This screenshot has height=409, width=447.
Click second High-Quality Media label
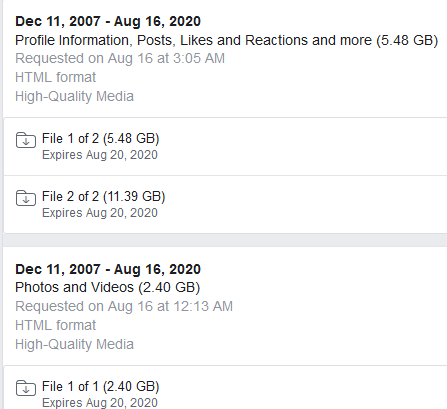pos(74,344)
